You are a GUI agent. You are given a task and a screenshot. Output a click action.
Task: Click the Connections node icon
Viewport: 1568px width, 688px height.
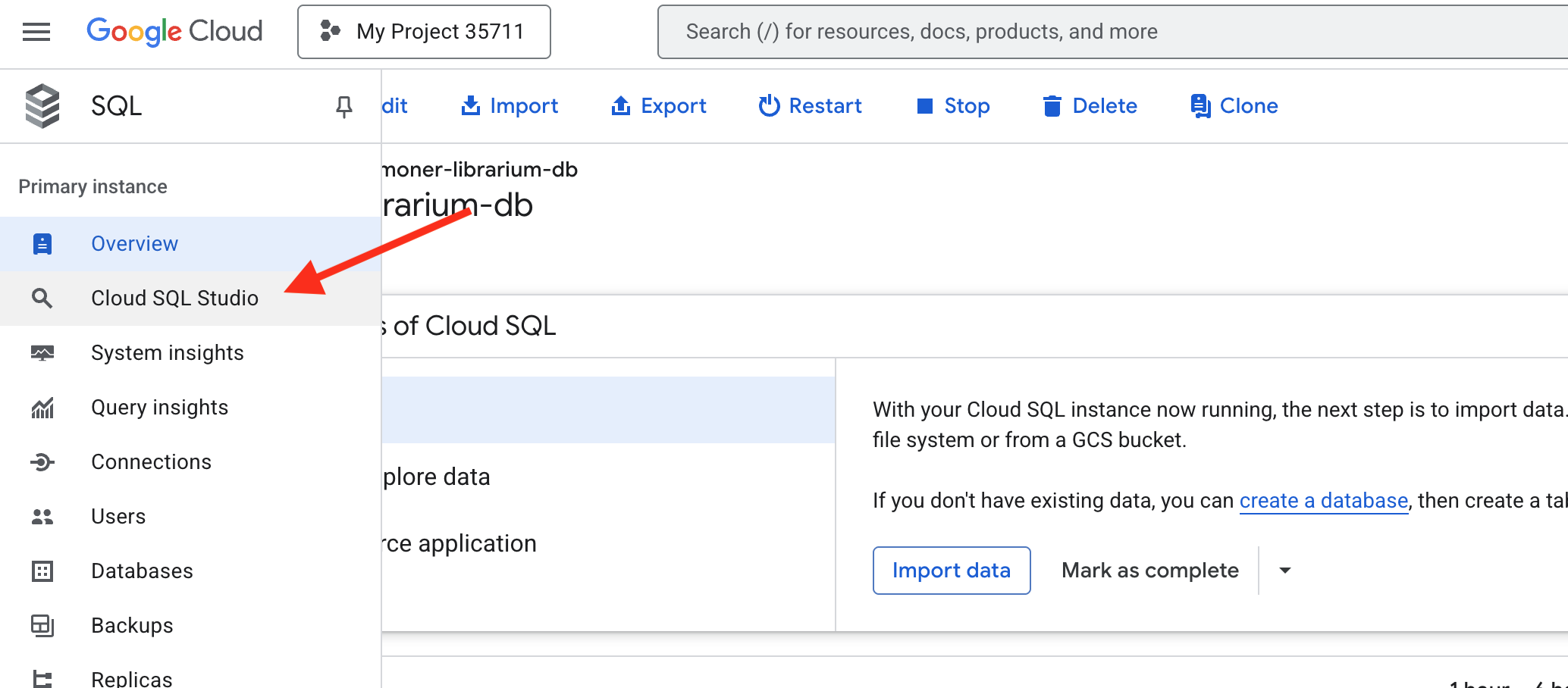(x=42, y=462)
